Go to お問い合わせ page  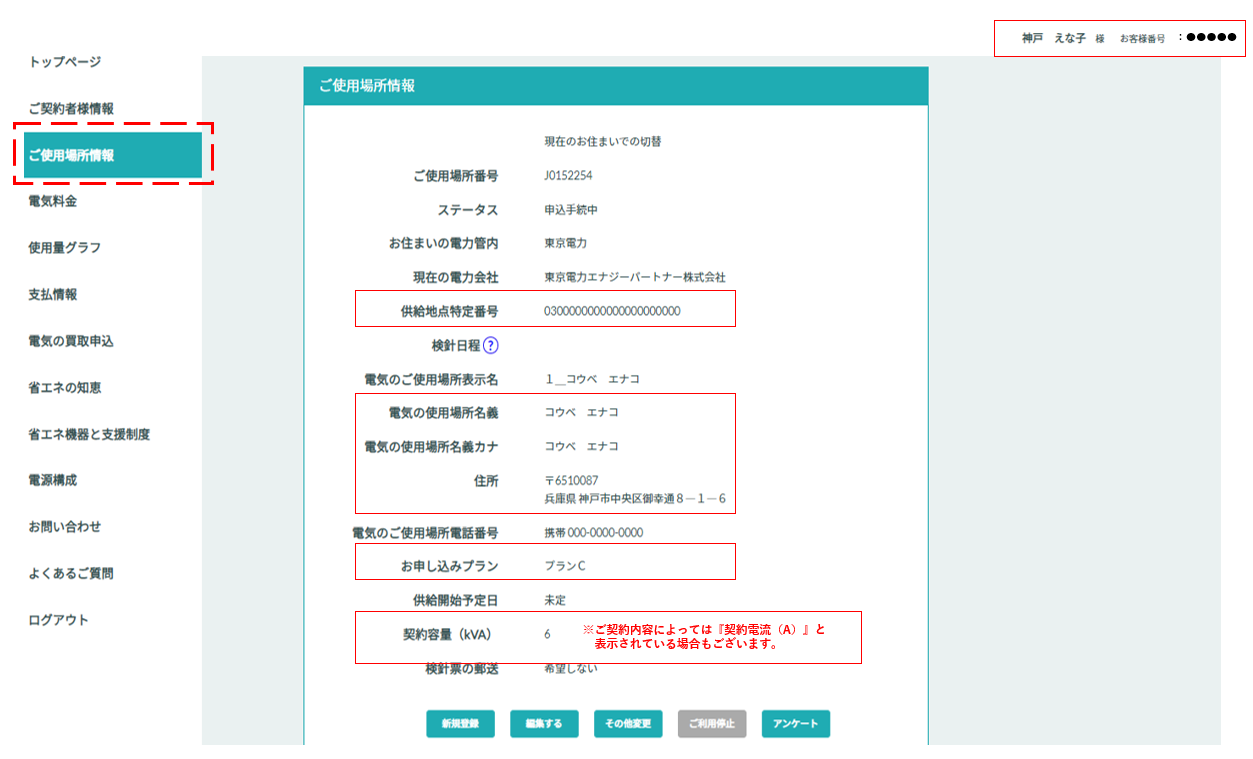point(65,527)
